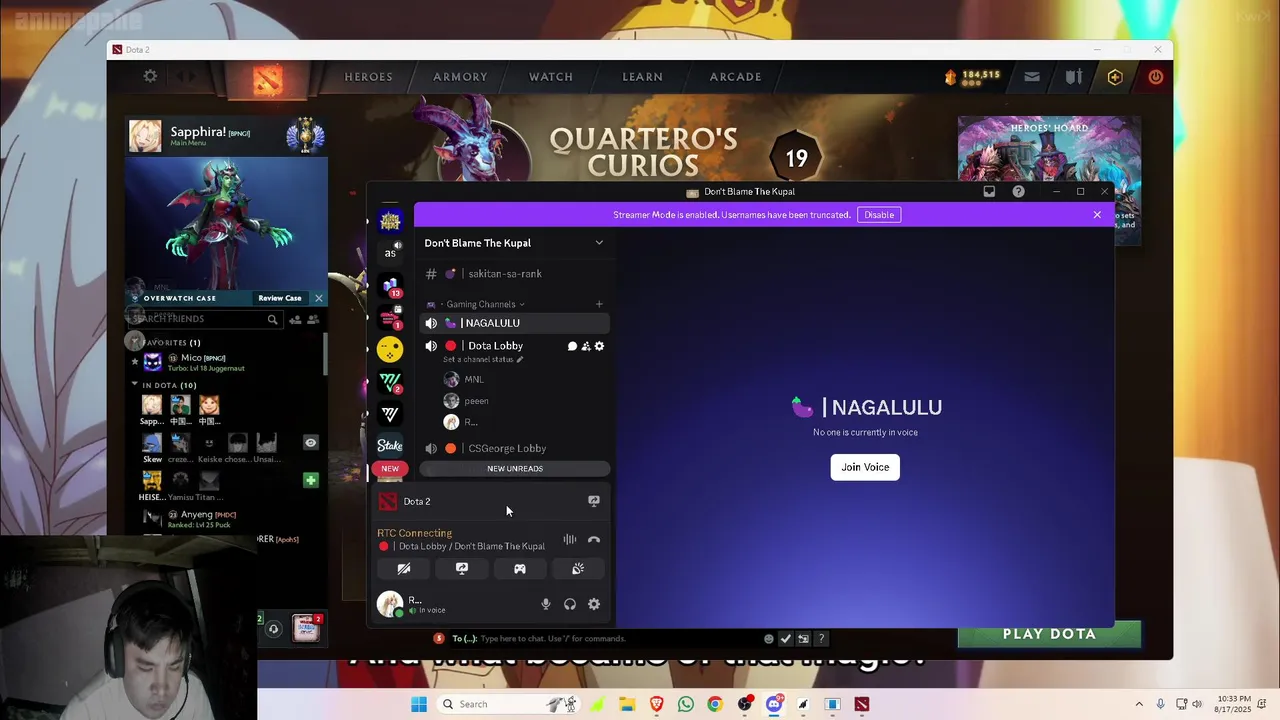
Task: Open Discord user settings gear
Action: (594, 604)
